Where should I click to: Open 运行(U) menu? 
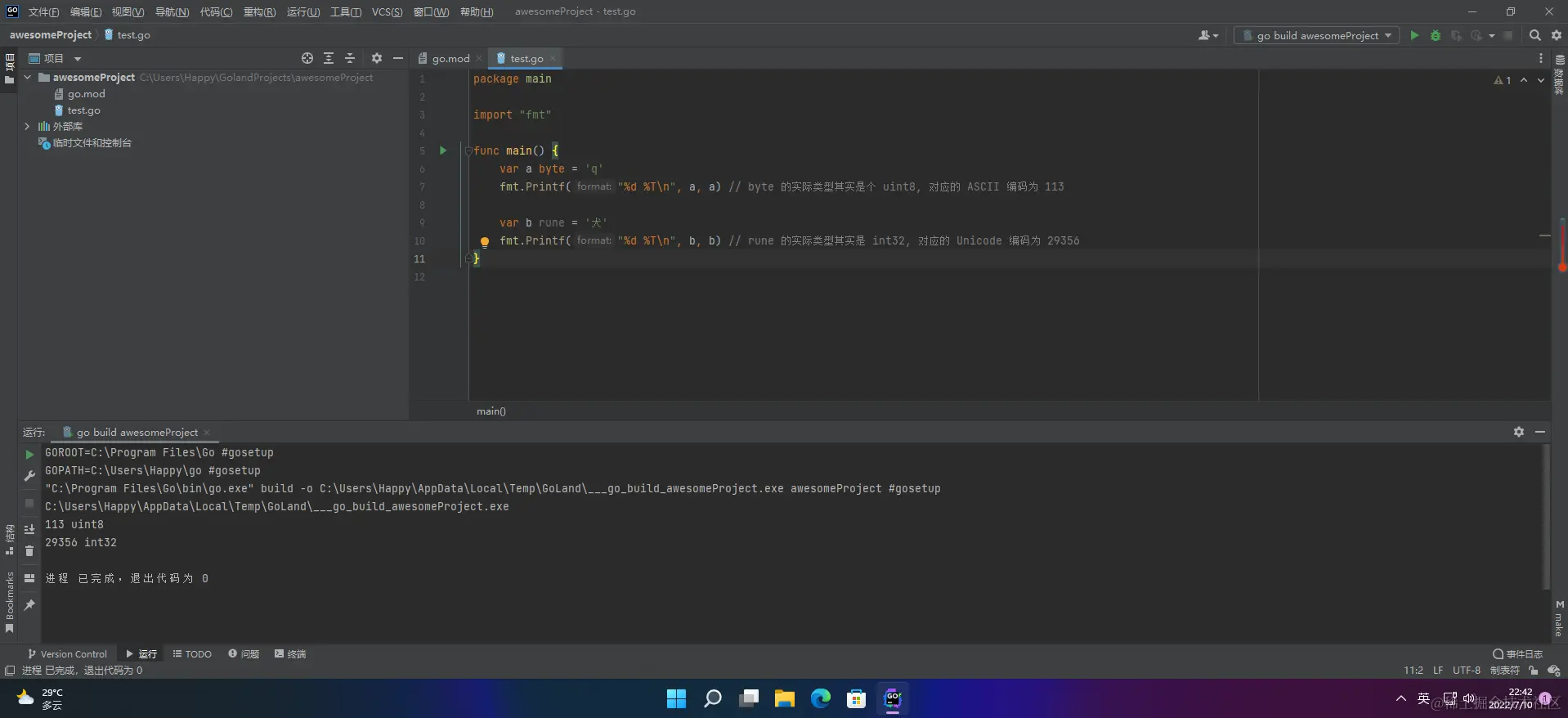click(x=303, y=11)
